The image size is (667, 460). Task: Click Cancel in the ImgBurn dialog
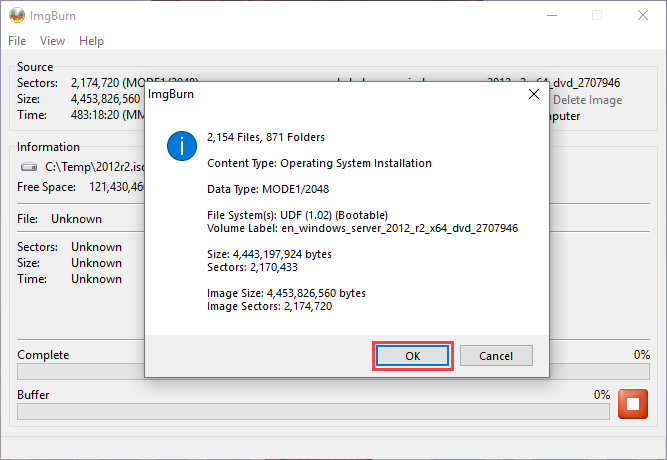tap(496, 356)
